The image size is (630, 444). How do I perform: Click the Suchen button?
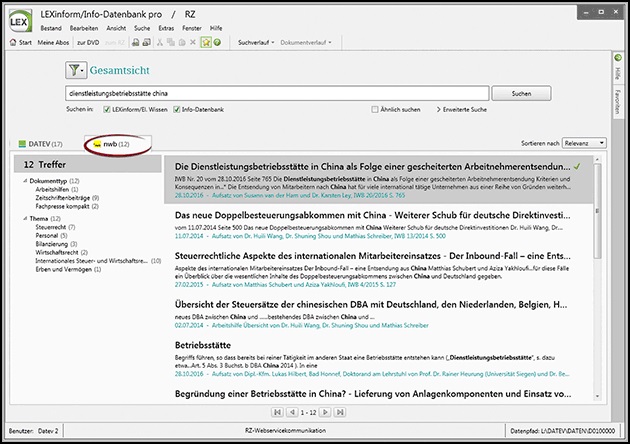[x=521, y=93]
